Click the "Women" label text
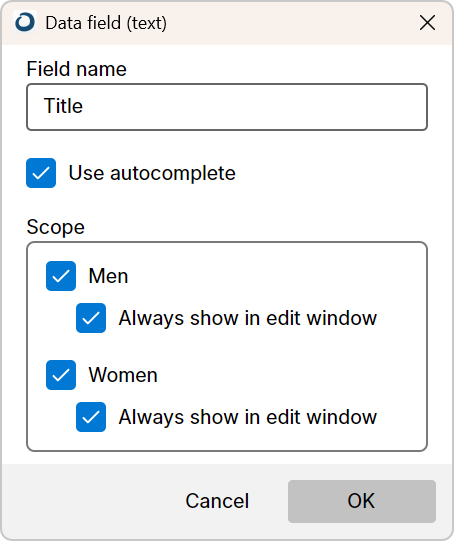Screen dimensions: 454x541 click(123, 375)
